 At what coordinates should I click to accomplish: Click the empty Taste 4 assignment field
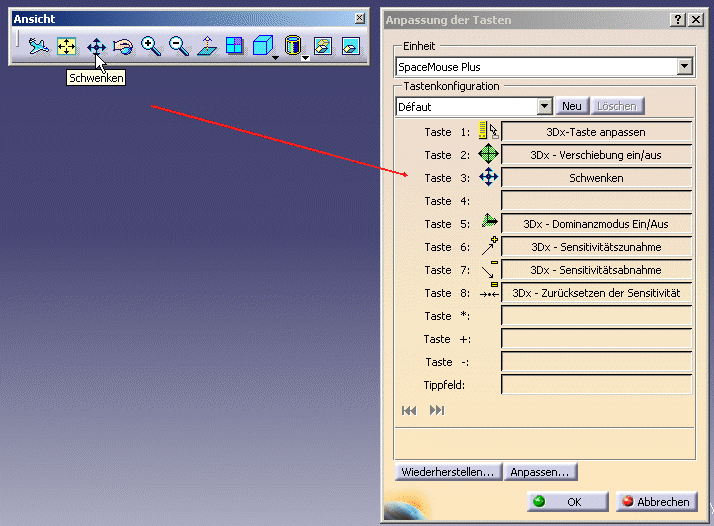point(596,201)
